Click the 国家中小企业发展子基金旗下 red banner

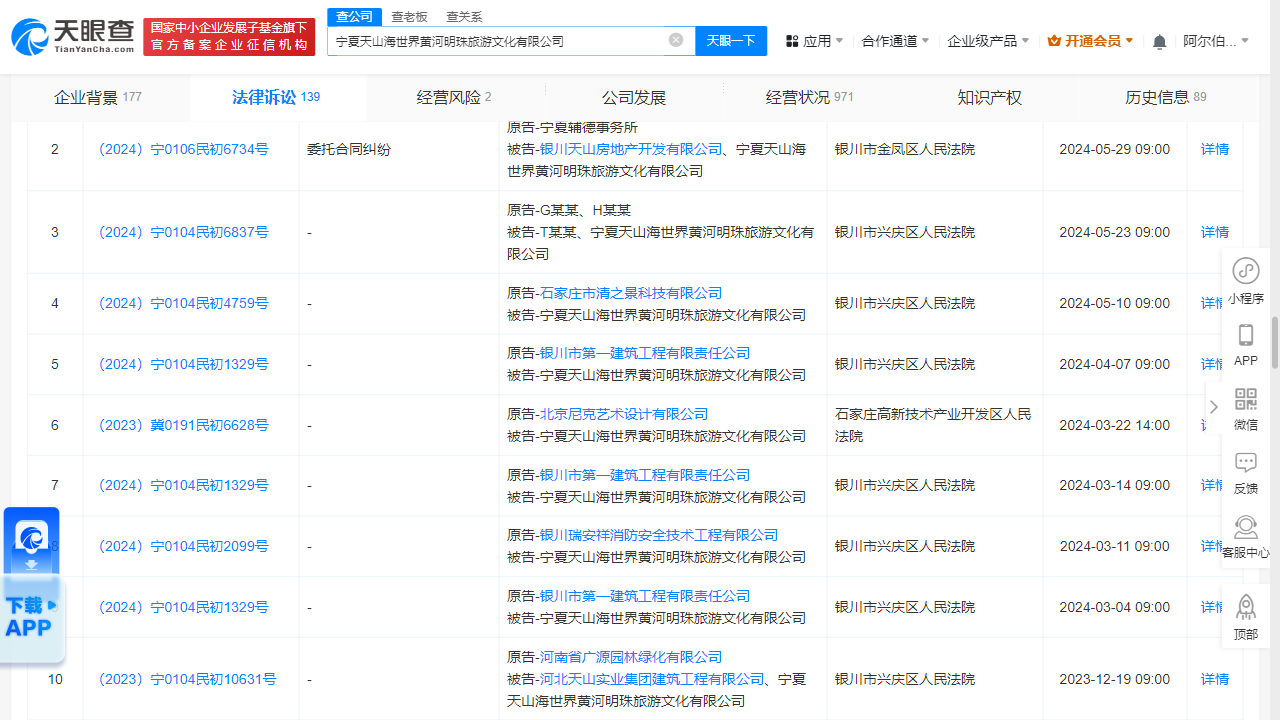pos(229,37)
